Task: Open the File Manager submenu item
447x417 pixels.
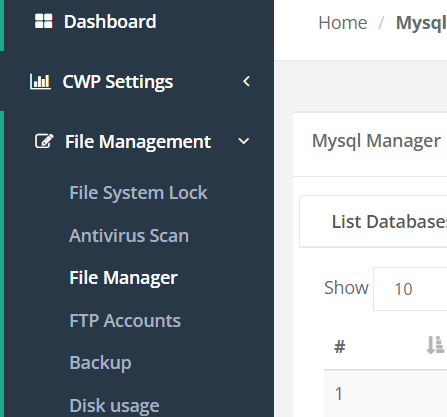Action: (x=123, y=278)
